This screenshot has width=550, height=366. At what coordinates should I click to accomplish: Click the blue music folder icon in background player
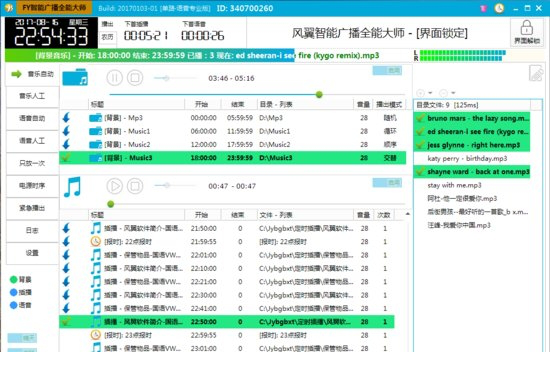pos(75,77)
